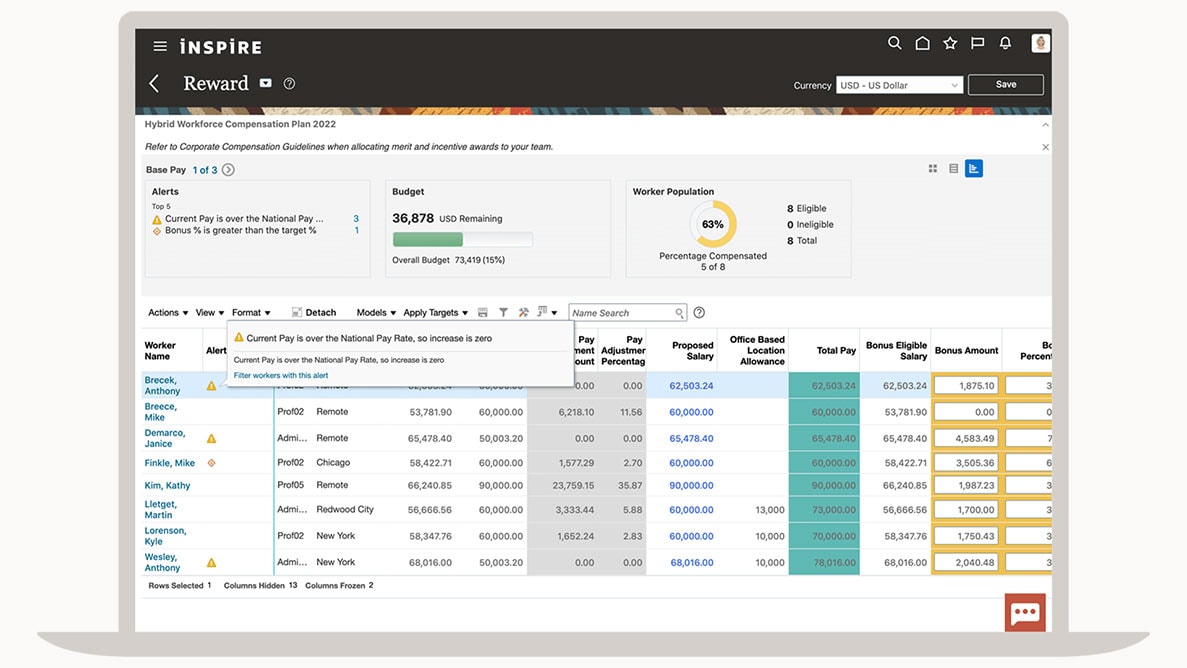
Task: Open the notifications bell
Action: [x=1005, y=43]
